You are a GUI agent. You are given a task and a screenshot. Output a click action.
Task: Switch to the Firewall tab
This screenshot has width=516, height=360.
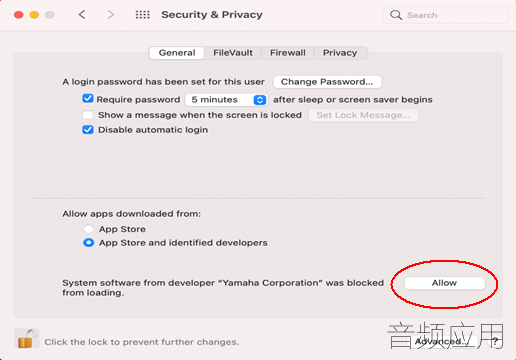[x=288, y=53]
